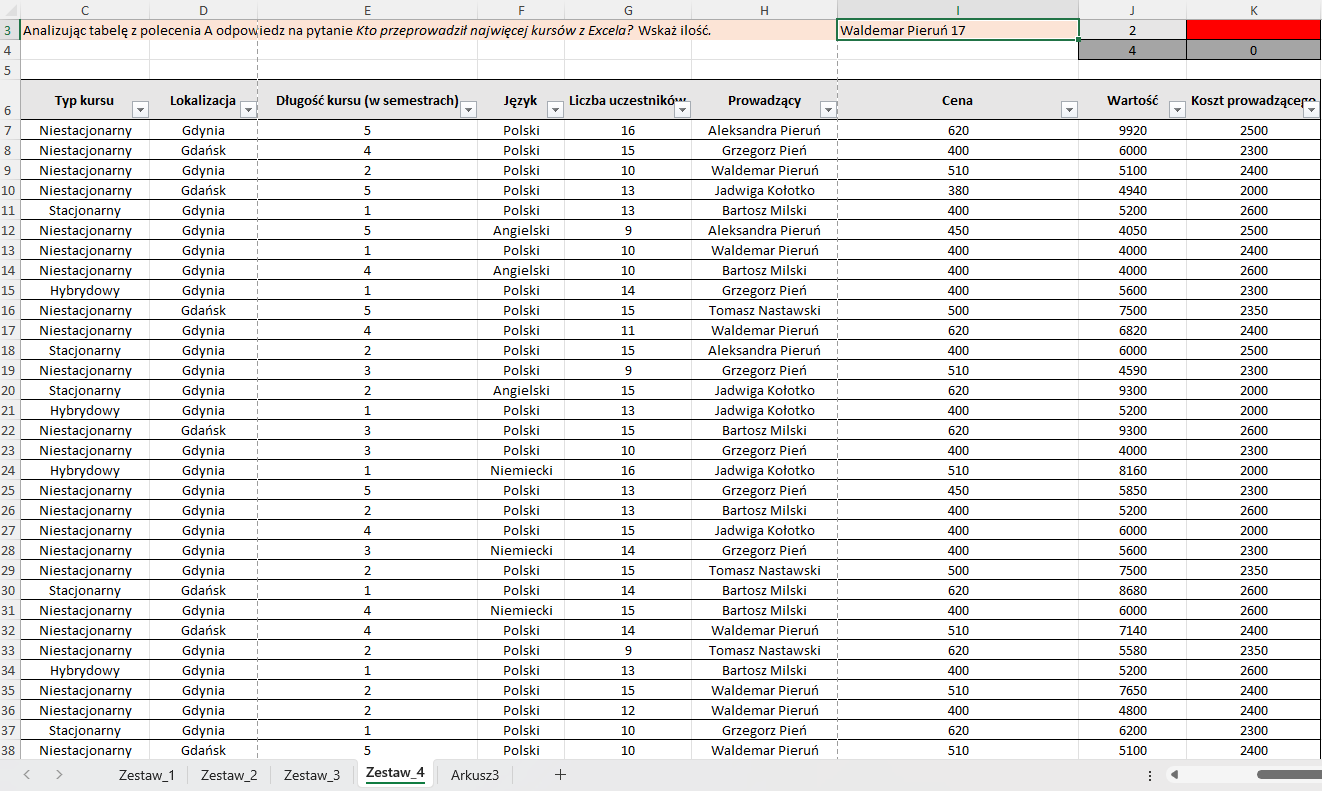Viewport: 1322px width, 792px height.
Task: Select column J header
Action: tap(1132, 10)
